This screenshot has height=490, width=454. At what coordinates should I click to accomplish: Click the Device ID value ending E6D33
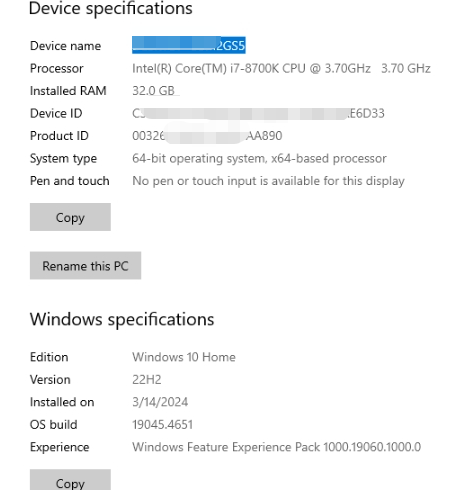tap(258, 113)
